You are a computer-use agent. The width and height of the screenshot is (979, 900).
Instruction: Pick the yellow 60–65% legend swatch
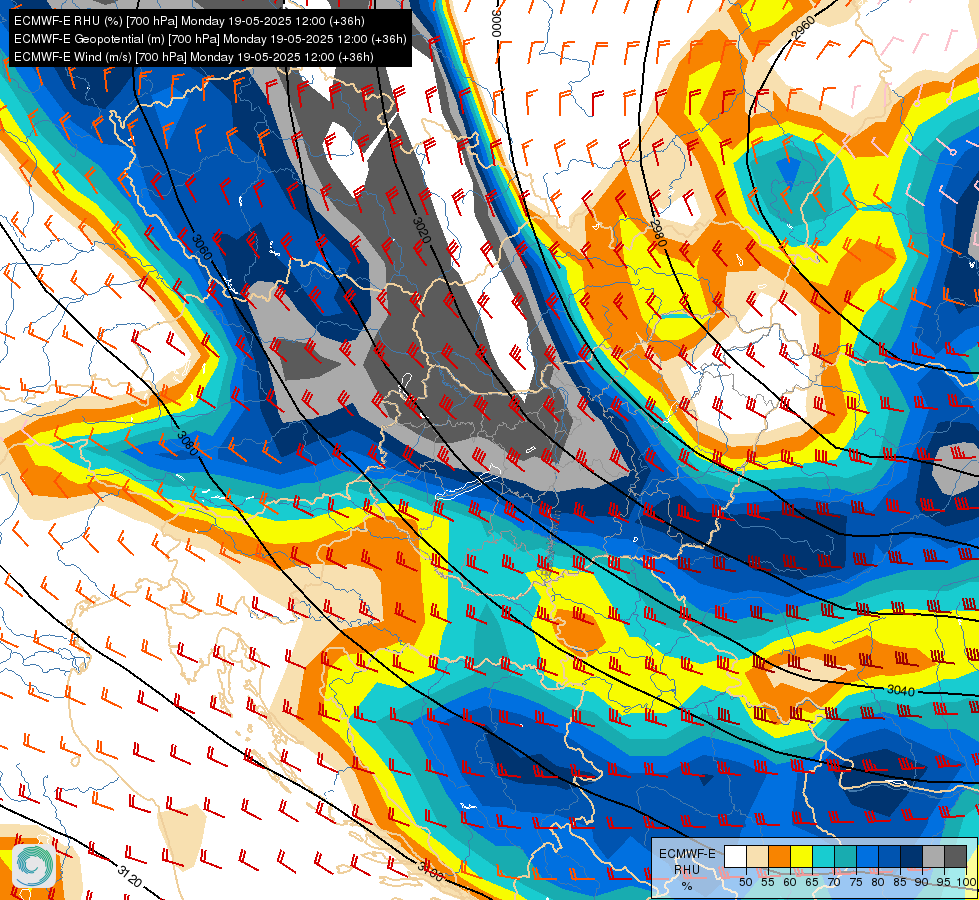[802, 856]
